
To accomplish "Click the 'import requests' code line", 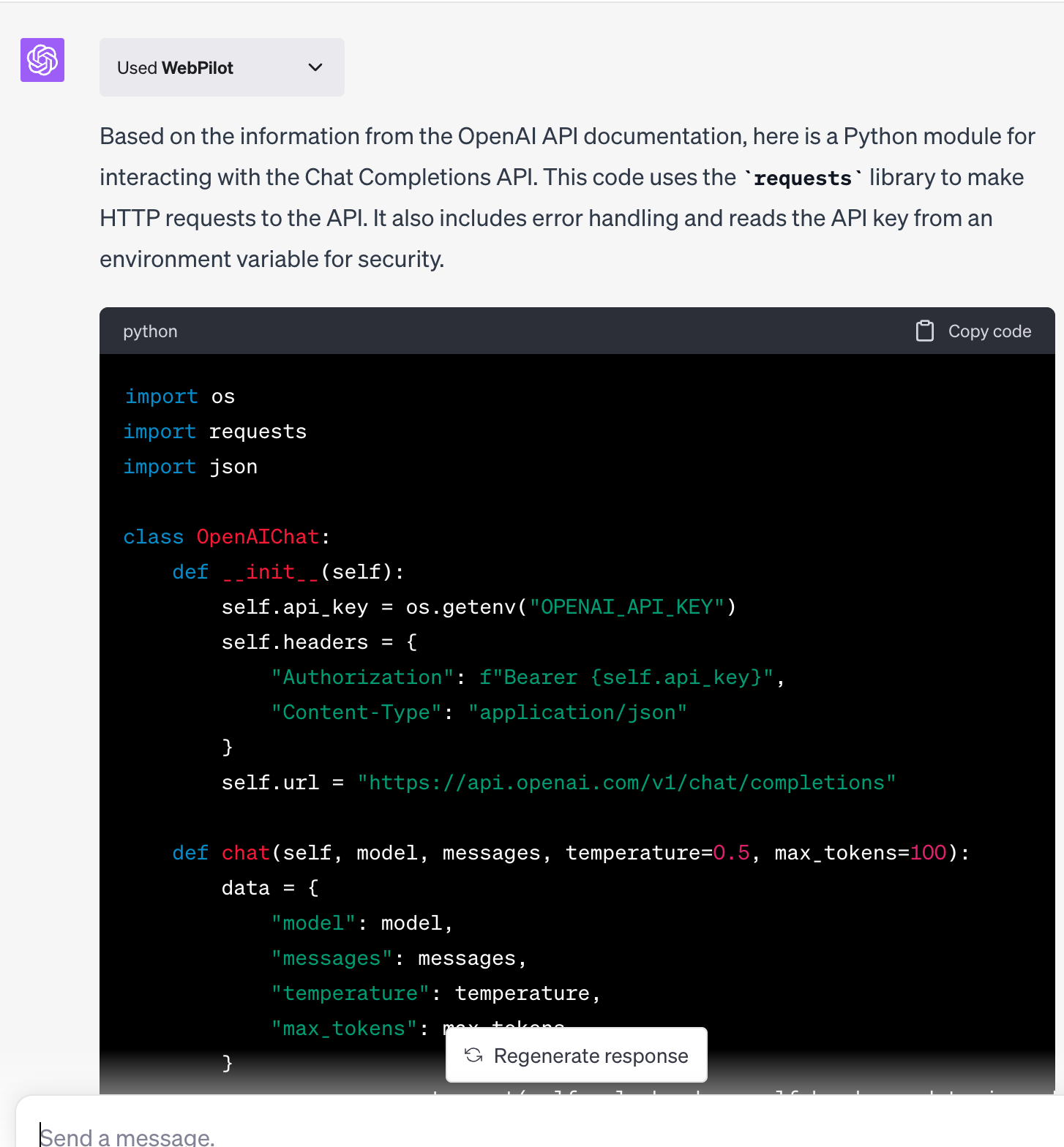I will tap(215, 432).
